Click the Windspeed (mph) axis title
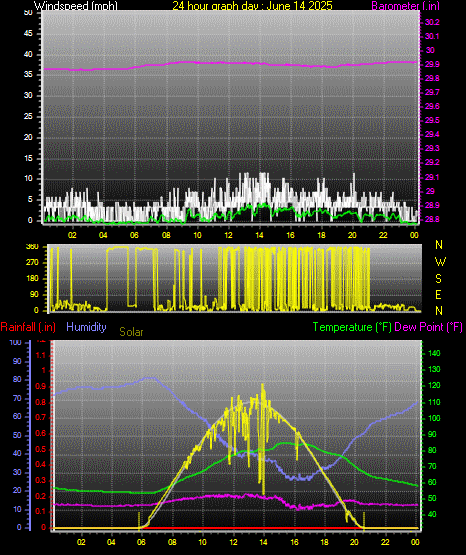The height and width of the screenshot is (555, 466). (x=75, y=6)
